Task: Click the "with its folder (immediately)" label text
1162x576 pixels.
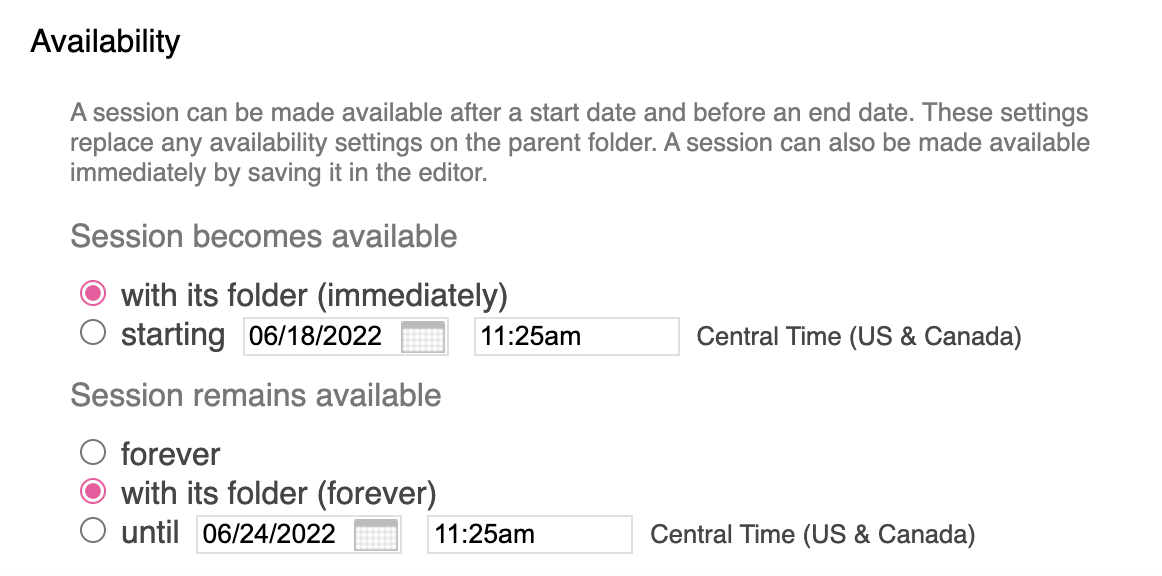Action: click(x=314, y=296)
